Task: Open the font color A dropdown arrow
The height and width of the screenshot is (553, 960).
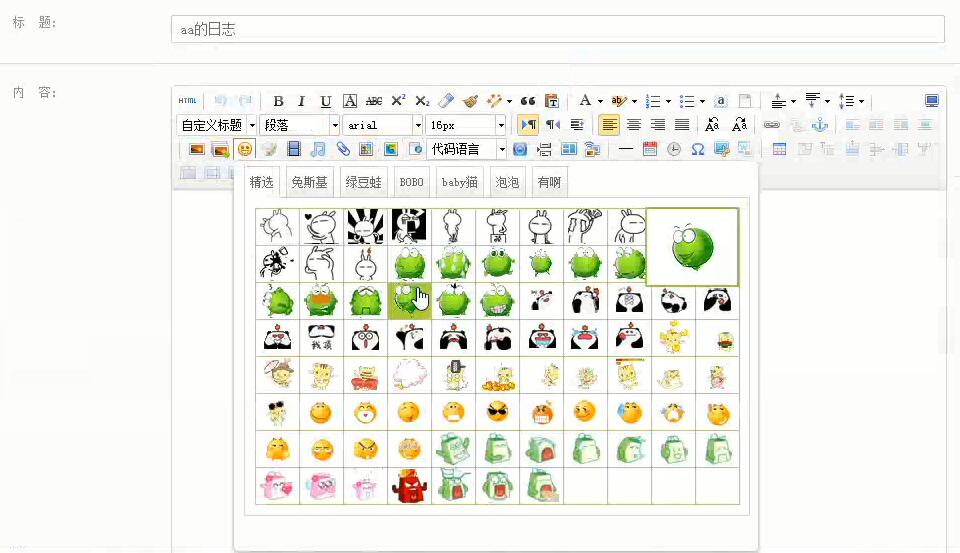Action: point(601,102)
